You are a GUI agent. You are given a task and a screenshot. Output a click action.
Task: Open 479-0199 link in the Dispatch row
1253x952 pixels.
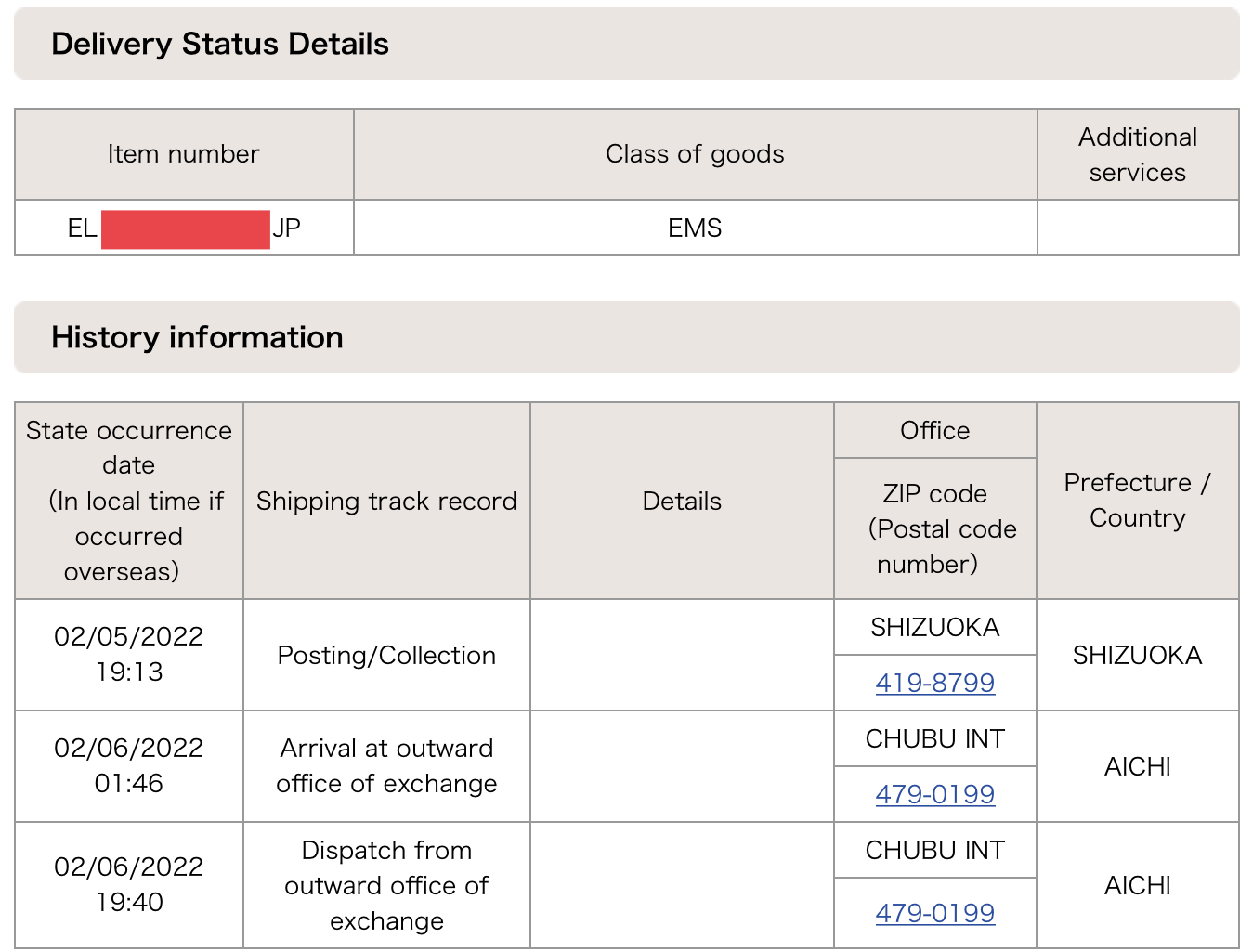(x=934, y=913)
